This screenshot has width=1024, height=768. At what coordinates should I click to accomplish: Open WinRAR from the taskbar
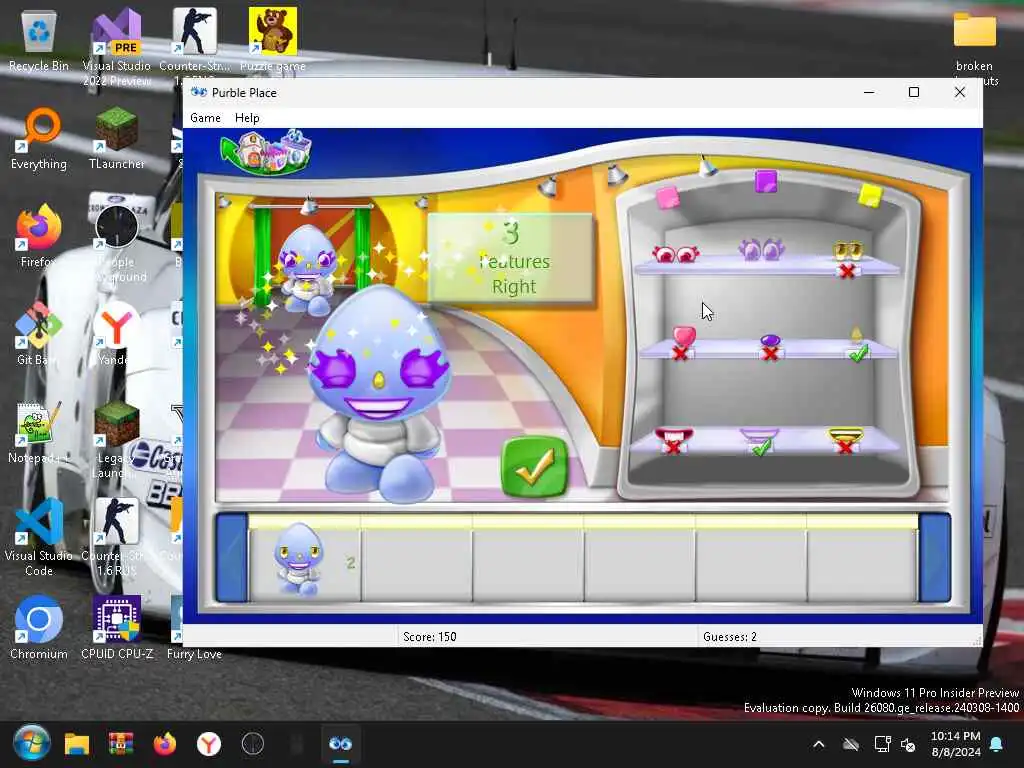point(121,744)
